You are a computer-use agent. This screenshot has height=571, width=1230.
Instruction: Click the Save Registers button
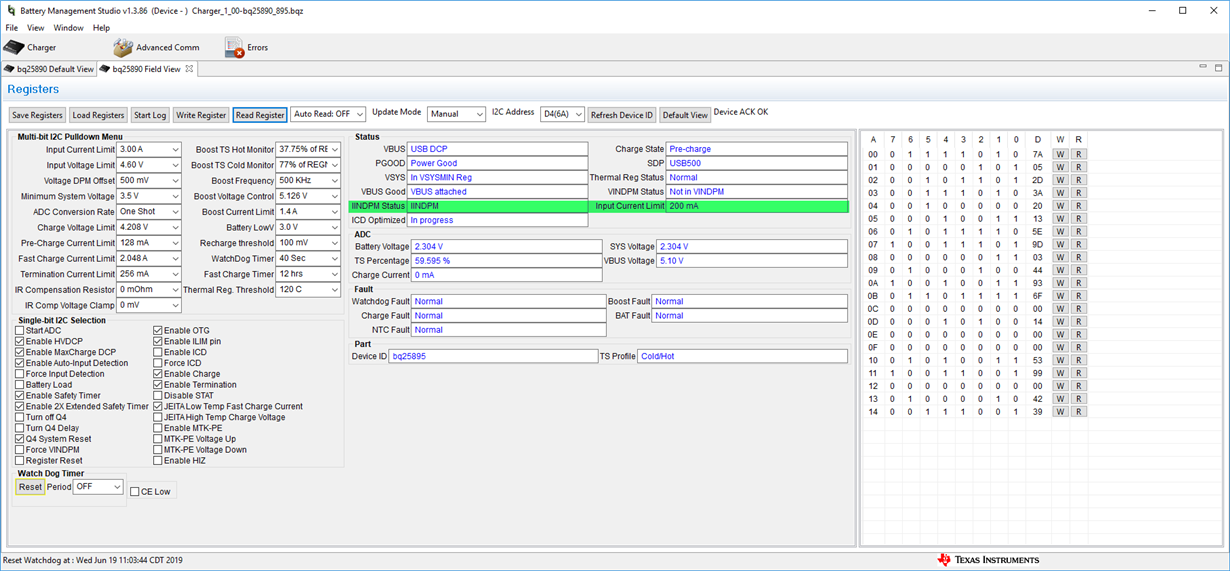(38, 115)
